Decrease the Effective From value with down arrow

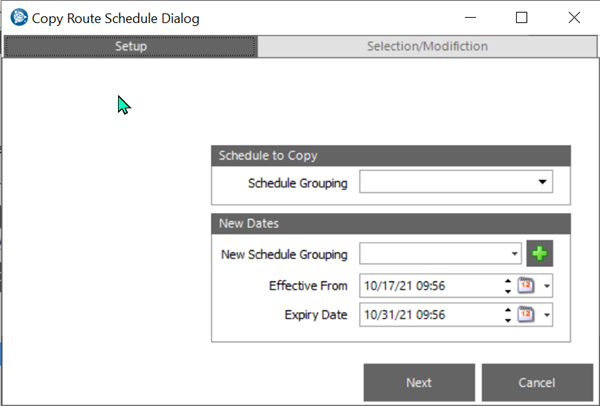coord(508,290)
